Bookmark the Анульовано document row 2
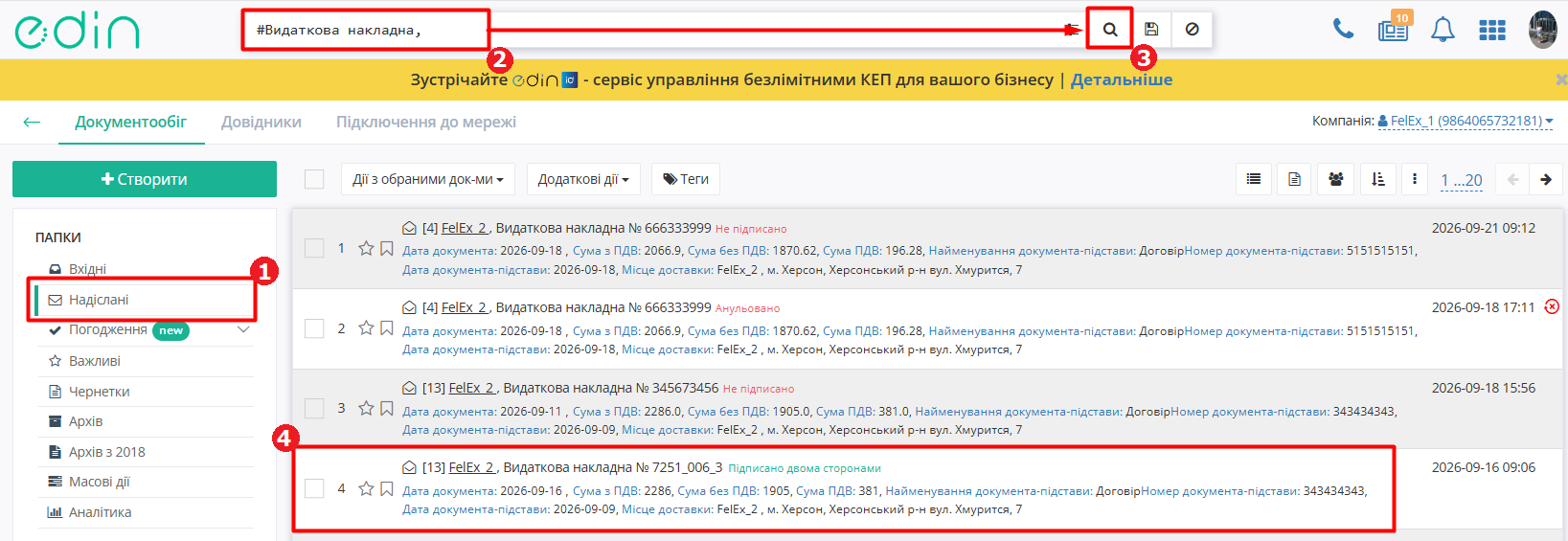 click(x=387, y=328)
